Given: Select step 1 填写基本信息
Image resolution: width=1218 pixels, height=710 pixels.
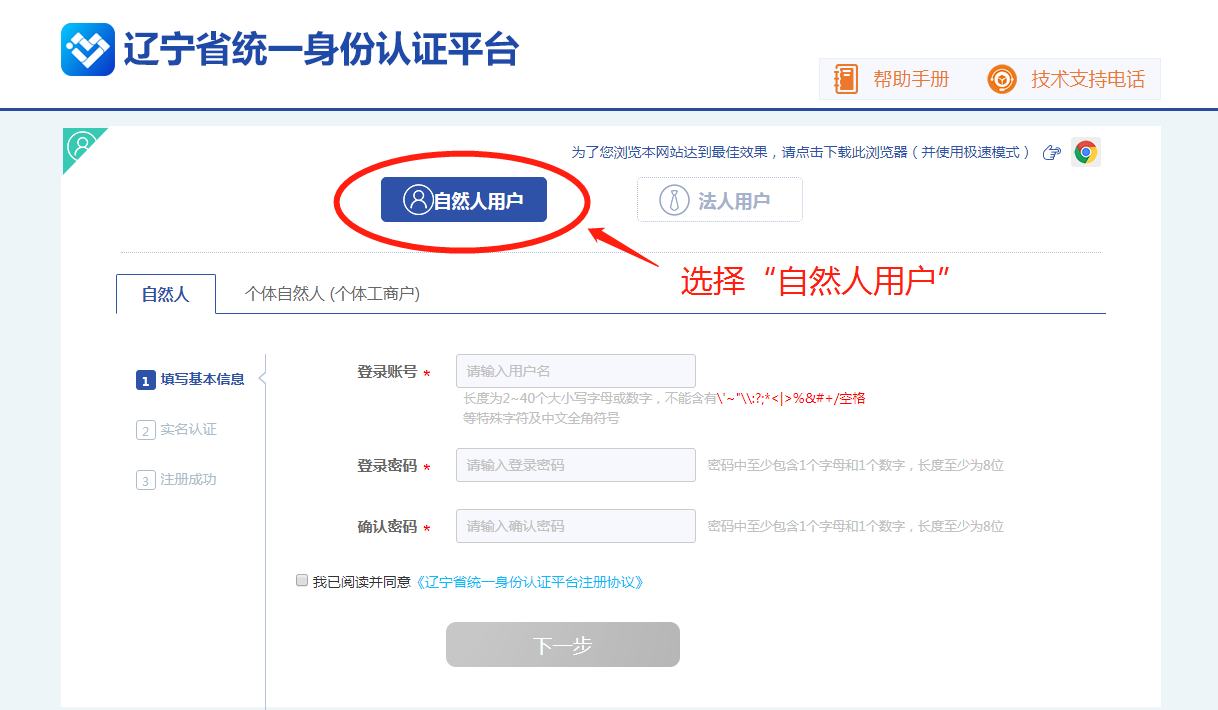Looking at the screenshot, I should 190,380.
